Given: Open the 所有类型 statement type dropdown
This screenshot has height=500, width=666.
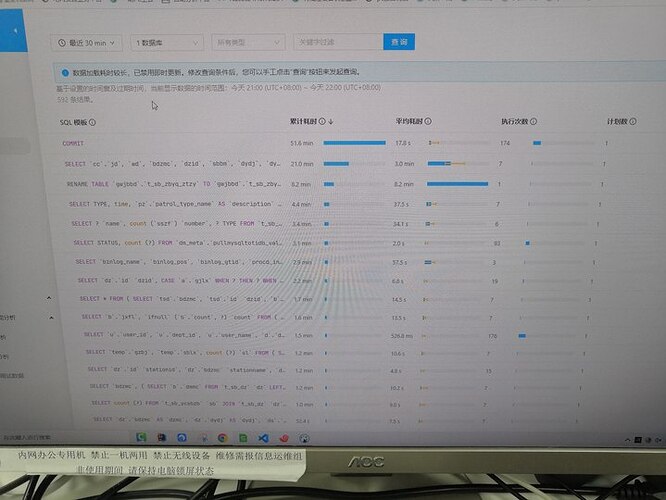Looking at the screenshot, I should pyautogui.click(x=248, y=42).
